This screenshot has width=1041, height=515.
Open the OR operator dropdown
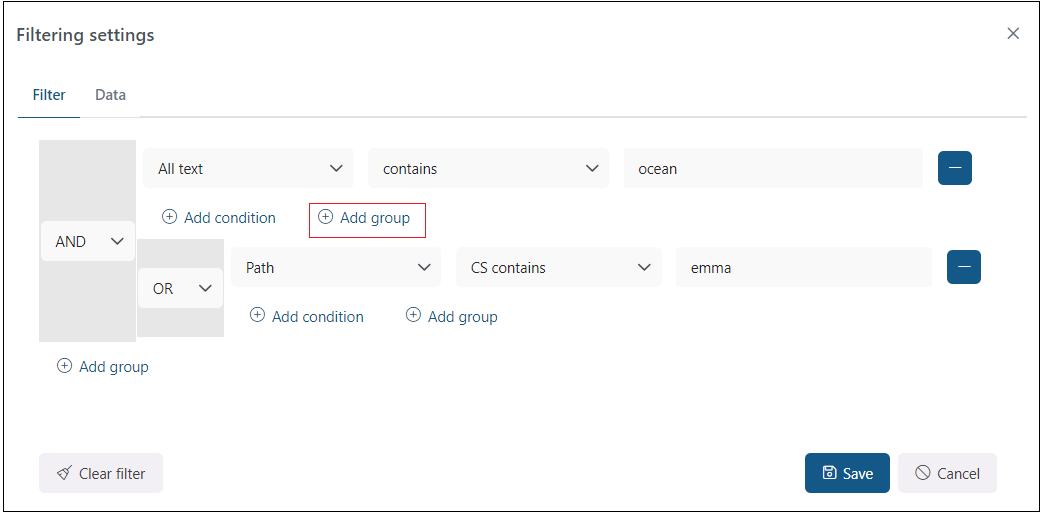pyautogui.click(x=180, y=288)
